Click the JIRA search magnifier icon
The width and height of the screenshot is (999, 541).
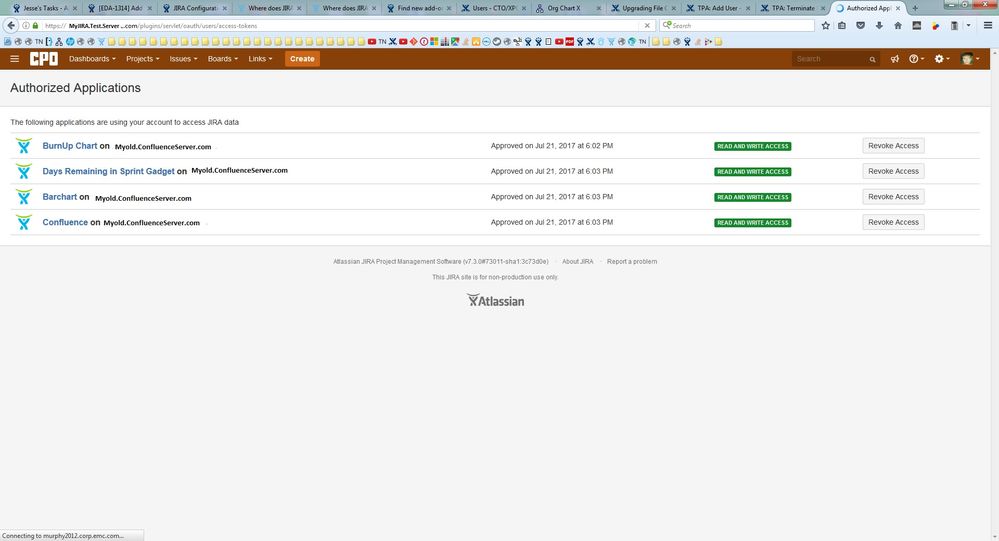pyautogui.click(x=872, y=59)
